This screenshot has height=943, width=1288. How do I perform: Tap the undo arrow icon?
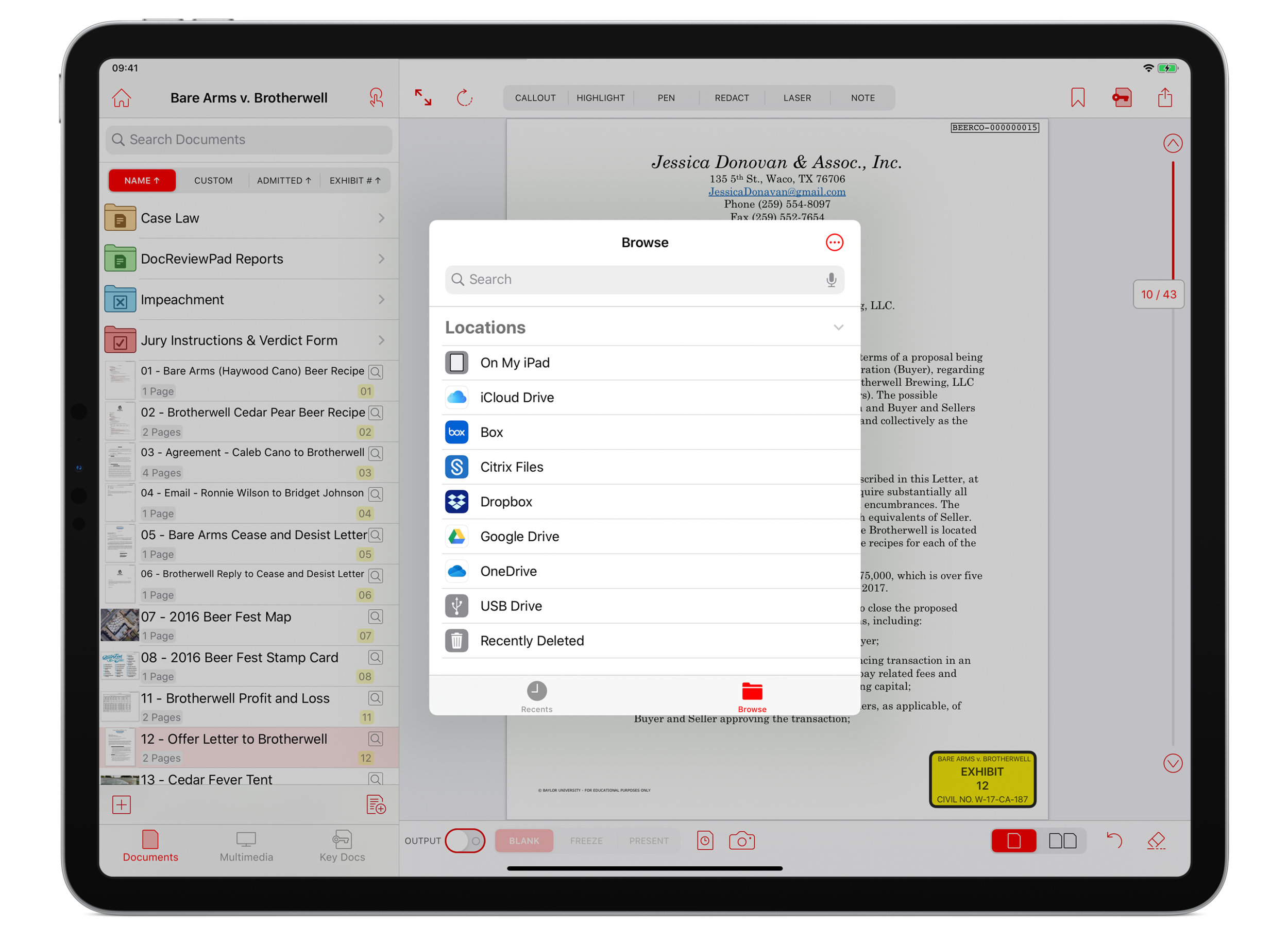pyautogui.click(x=1115, y=840)
